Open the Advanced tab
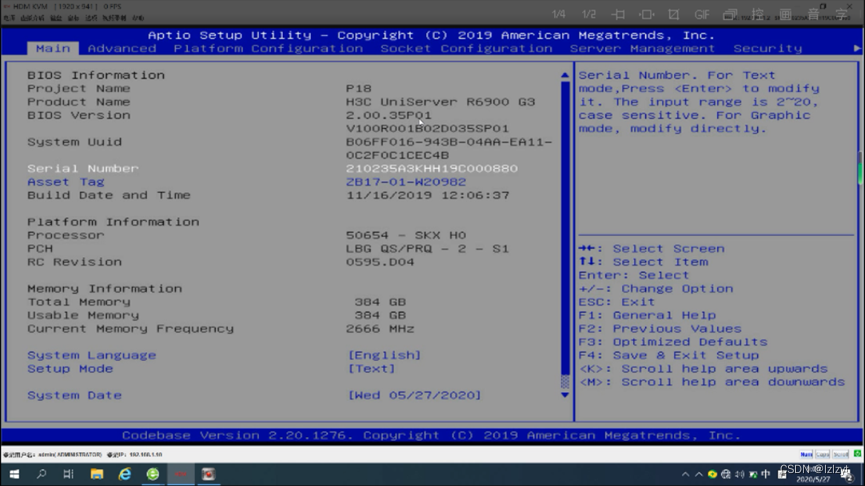Image resolution: width=865 pixels, height=486 pixels. [x=122, y=49]
